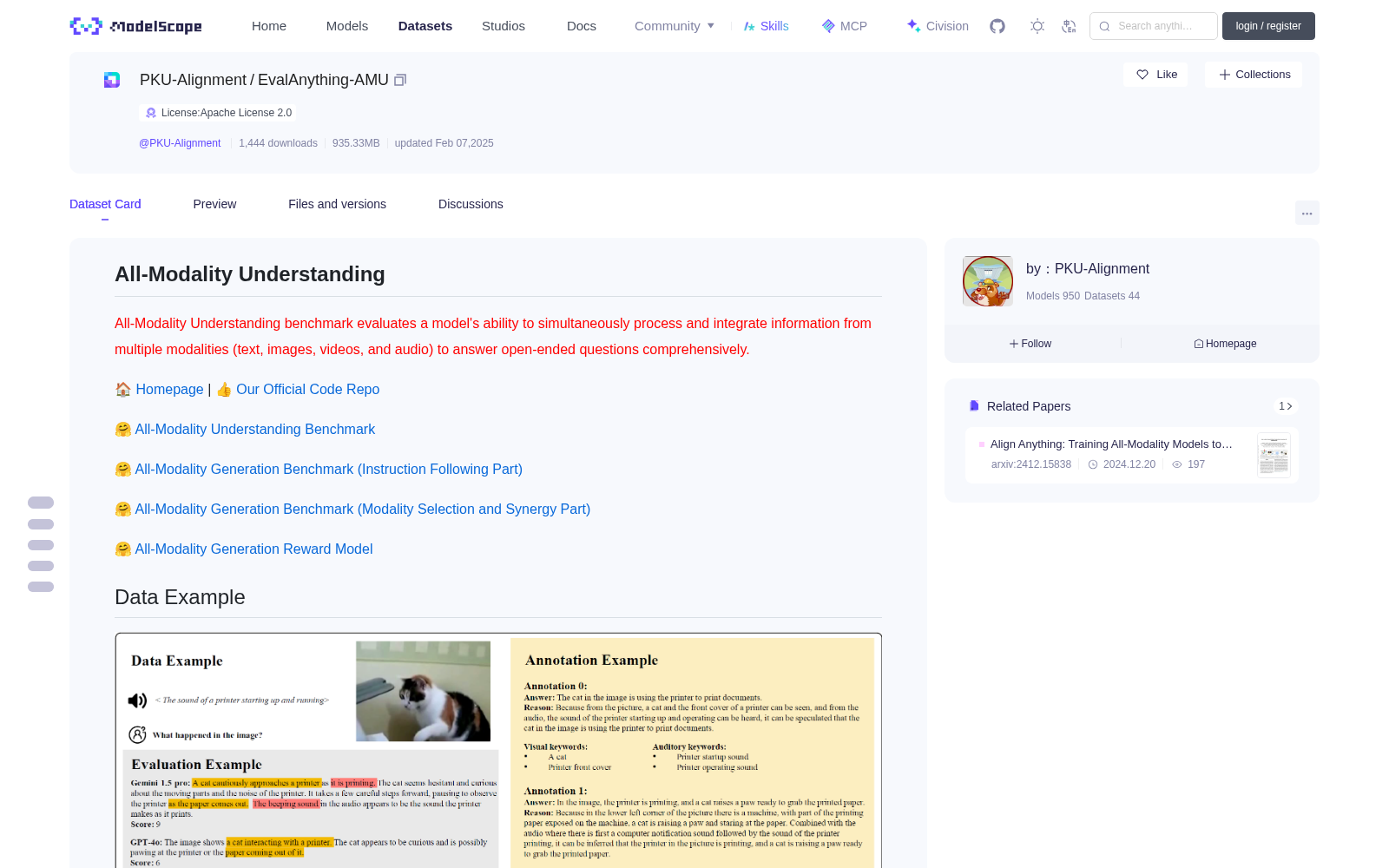Follow the PKU-Alignment organization
This screenshot has height=868, width=1389.
click(x=1030, y=344)
